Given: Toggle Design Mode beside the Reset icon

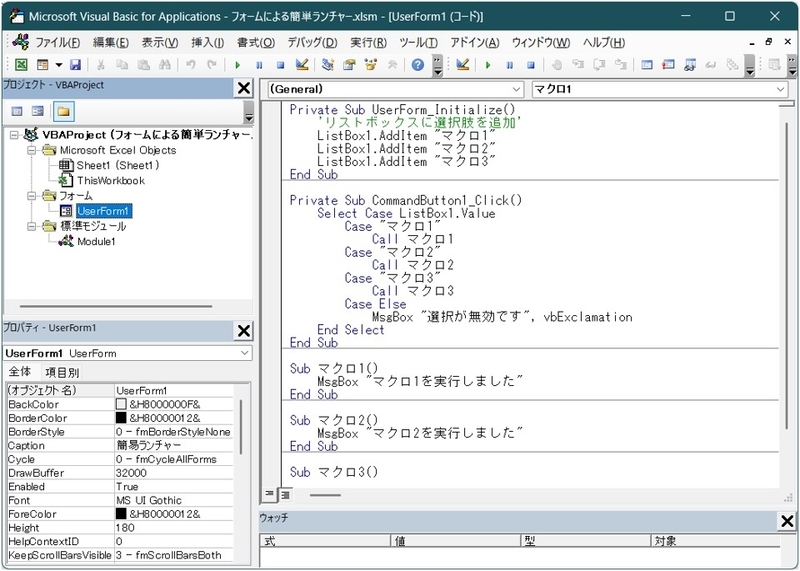Looking at the screenshot, I should pyautogui.click(x=302, y=65).
